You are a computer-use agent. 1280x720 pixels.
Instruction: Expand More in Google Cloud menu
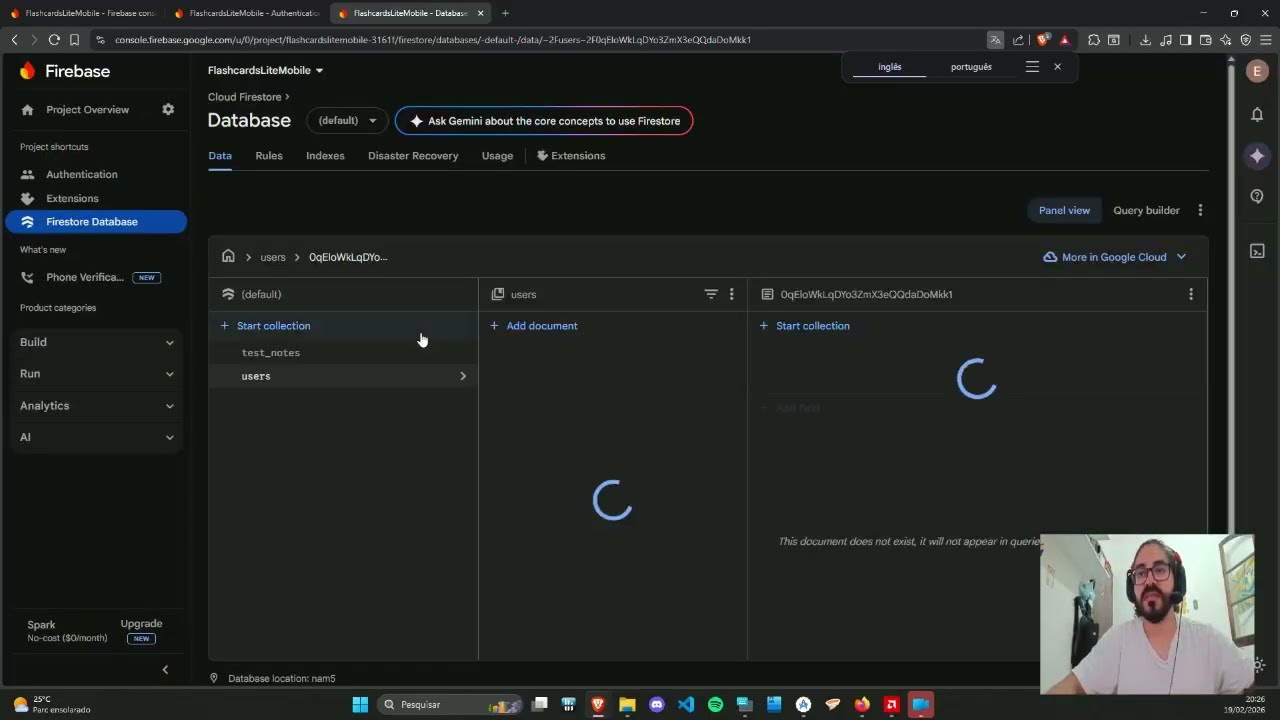(1114, 257)
